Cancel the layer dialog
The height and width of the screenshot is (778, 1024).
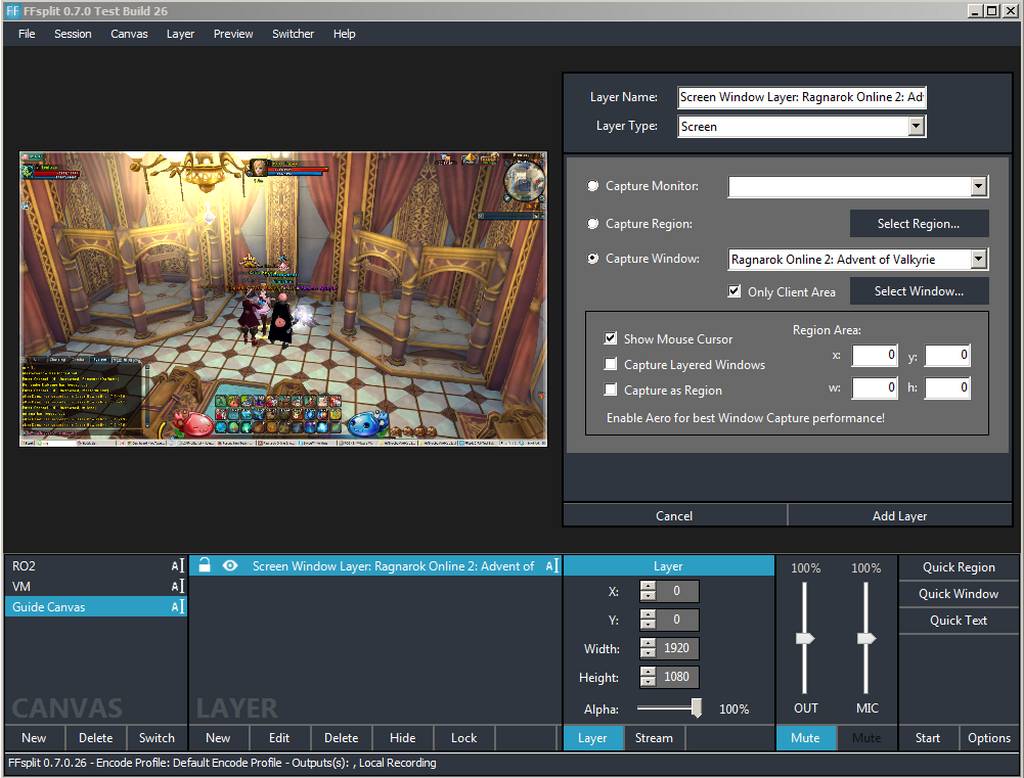click(674, 515)
